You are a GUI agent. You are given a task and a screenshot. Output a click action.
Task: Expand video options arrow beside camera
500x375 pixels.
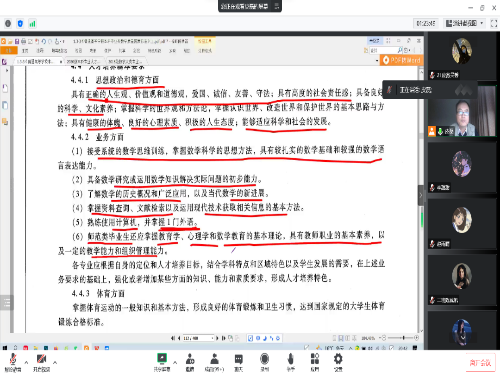(x=55, y=362)
